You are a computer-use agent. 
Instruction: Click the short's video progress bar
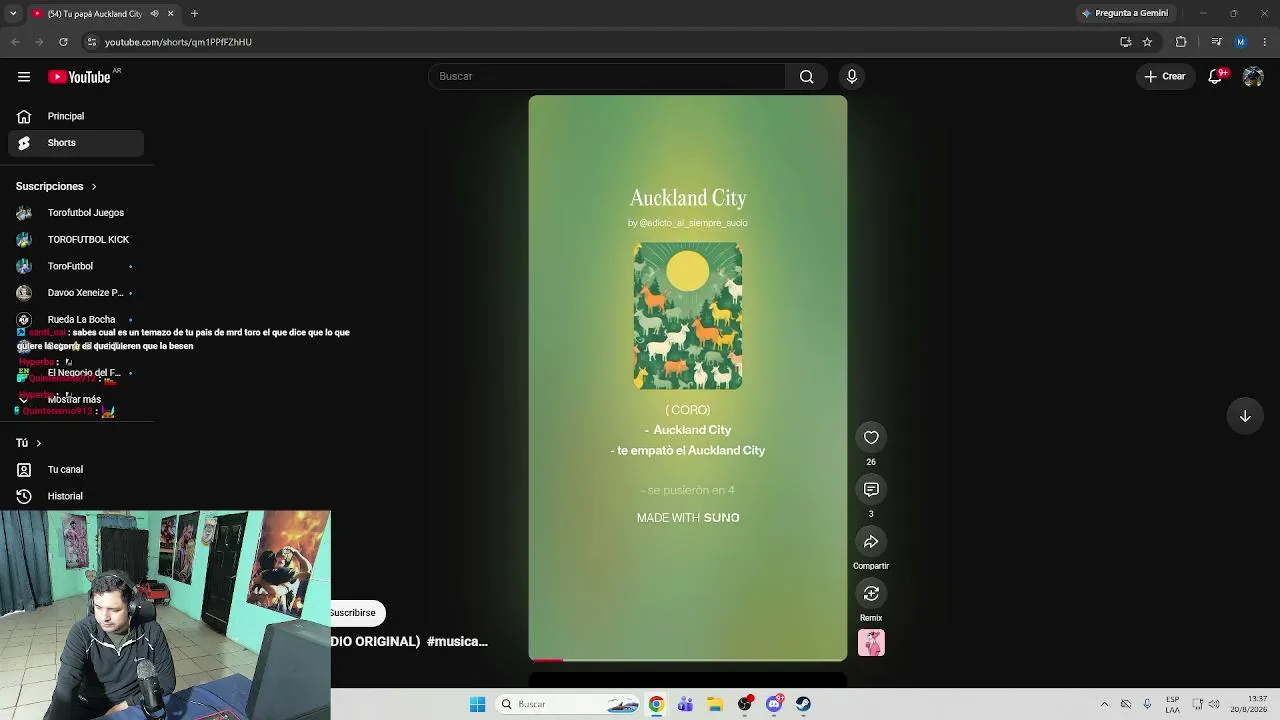click(688, 660)
